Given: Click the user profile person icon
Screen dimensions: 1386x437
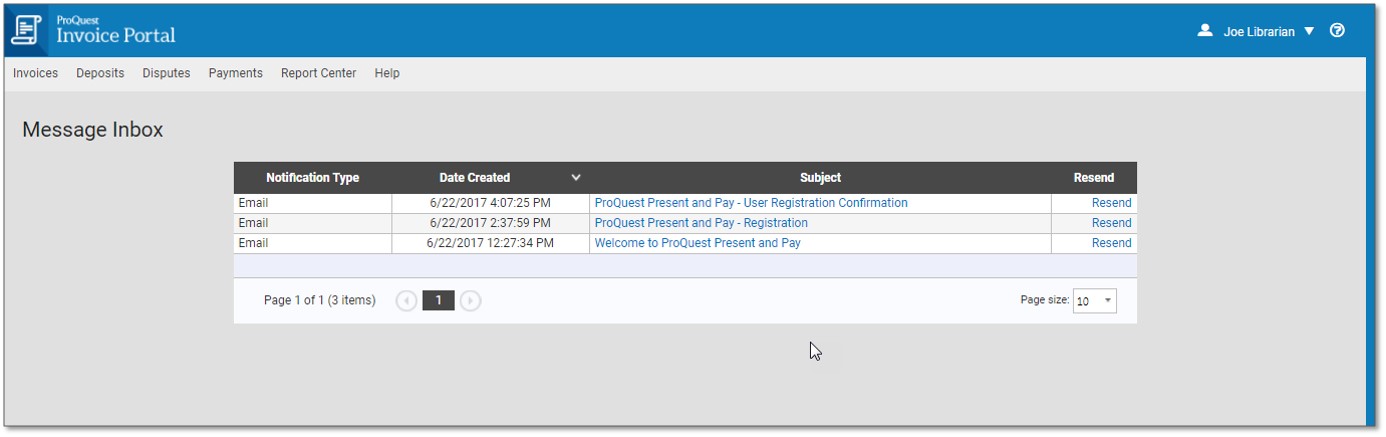Looking at the screenshot, I should (1205, 31).
